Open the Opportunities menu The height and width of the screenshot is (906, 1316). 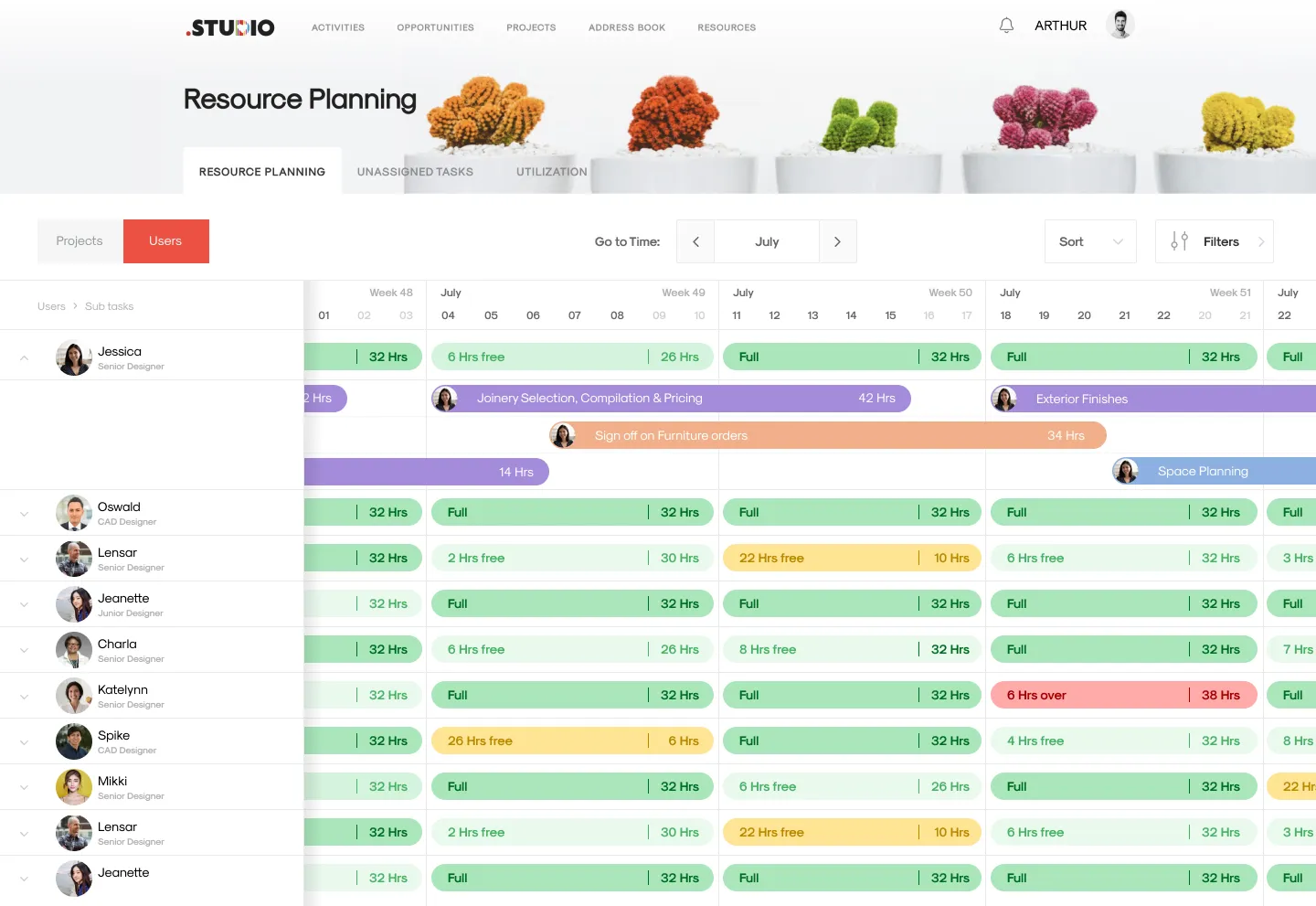coord(435,27)
